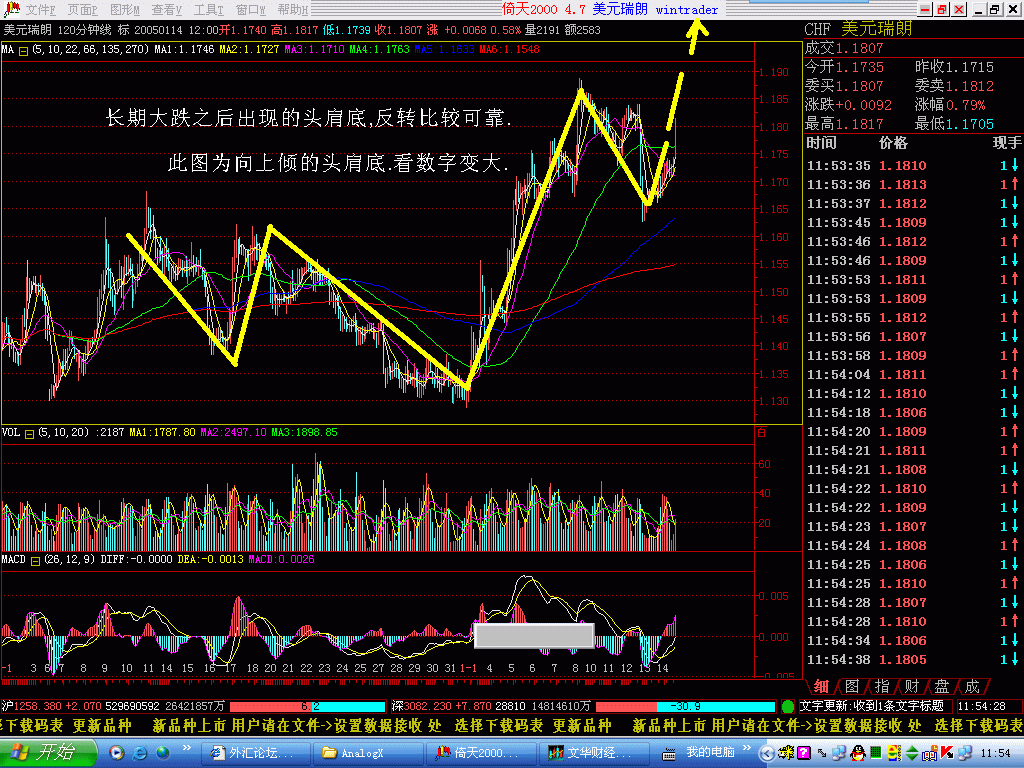The height and width of the screenshot is (768, 1024).
Task: Launch Internet Explorer from quick launch
Action: [x=140, y=753]
